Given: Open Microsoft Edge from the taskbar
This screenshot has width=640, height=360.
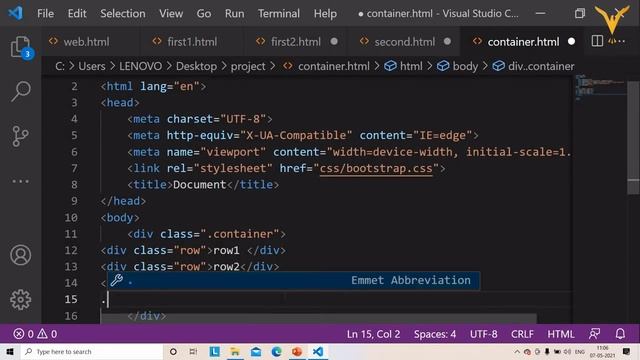Looking at the screenshot, I should pos(276,351).
